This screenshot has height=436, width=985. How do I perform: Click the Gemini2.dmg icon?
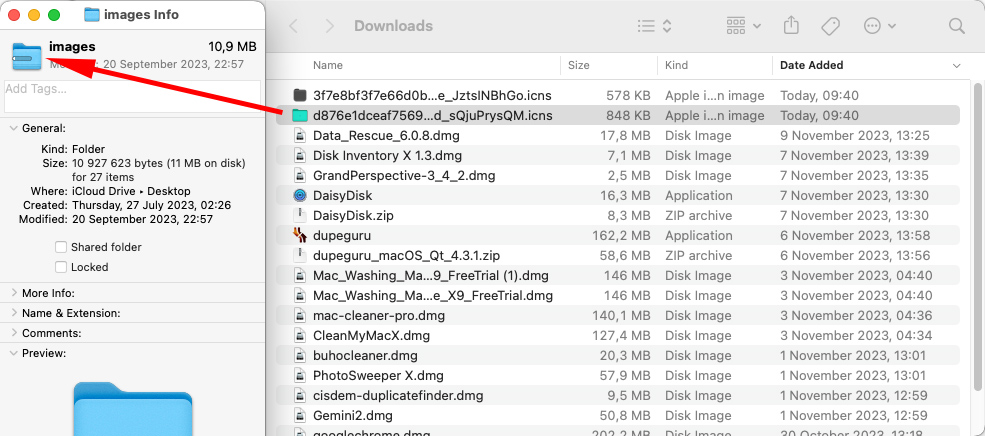pyautogui.click(x=300, y=415)
